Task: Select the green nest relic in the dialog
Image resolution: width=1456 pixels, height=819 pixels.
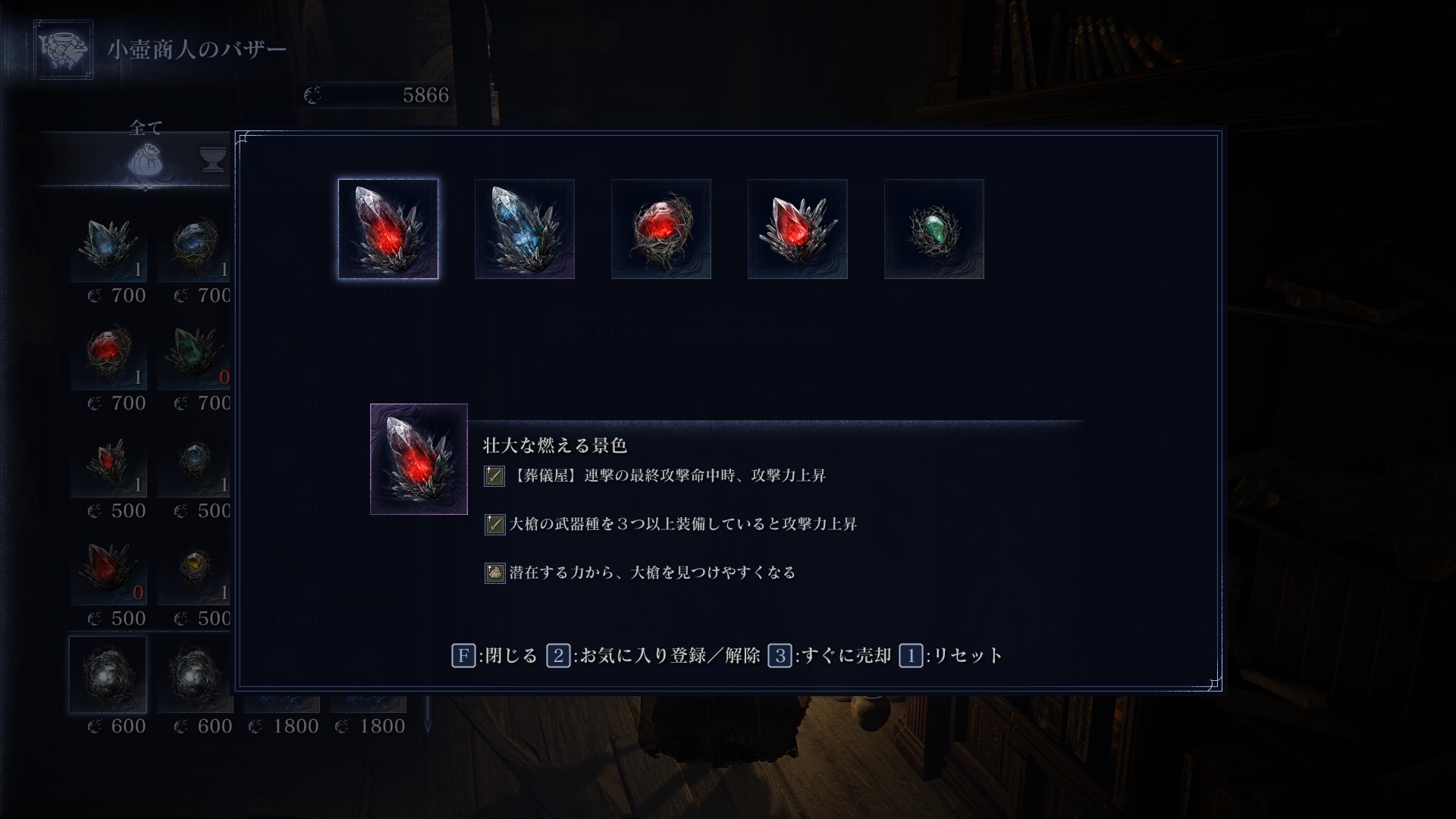Action: (934, 229)
